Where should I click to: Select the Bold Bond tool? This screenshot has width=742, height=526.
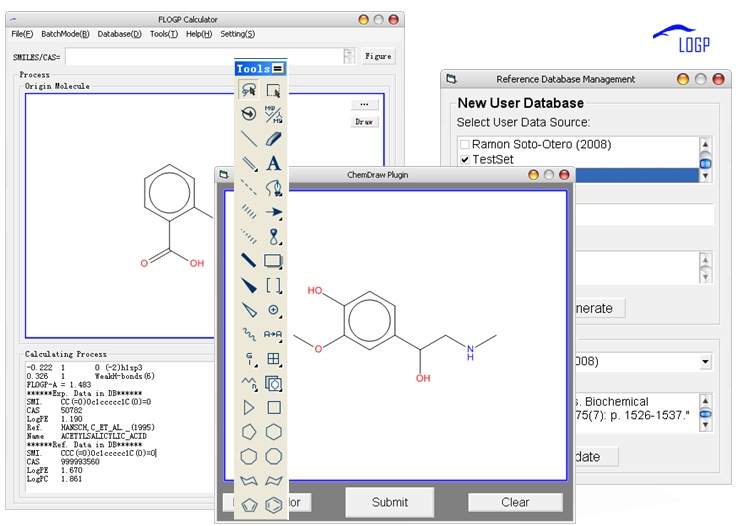(248, 261)
